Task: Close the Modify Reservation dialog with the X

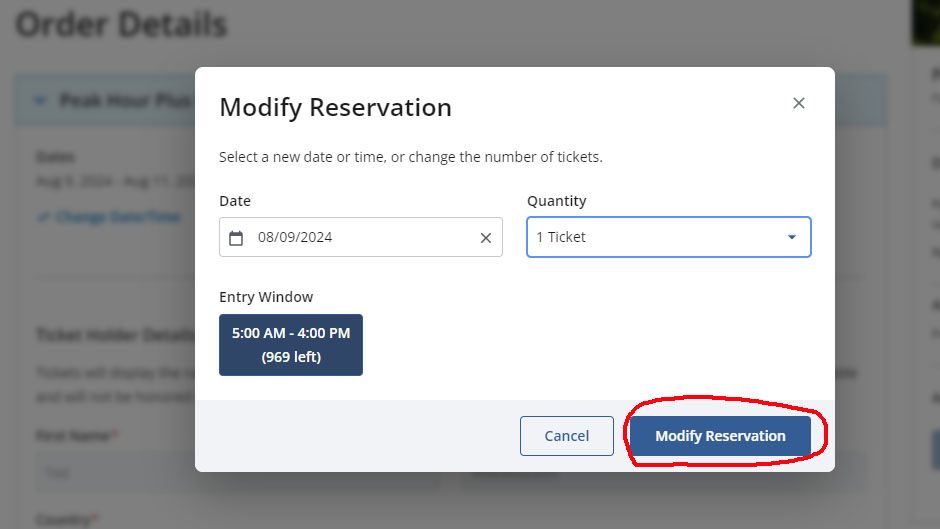Action: click(798, 103)
